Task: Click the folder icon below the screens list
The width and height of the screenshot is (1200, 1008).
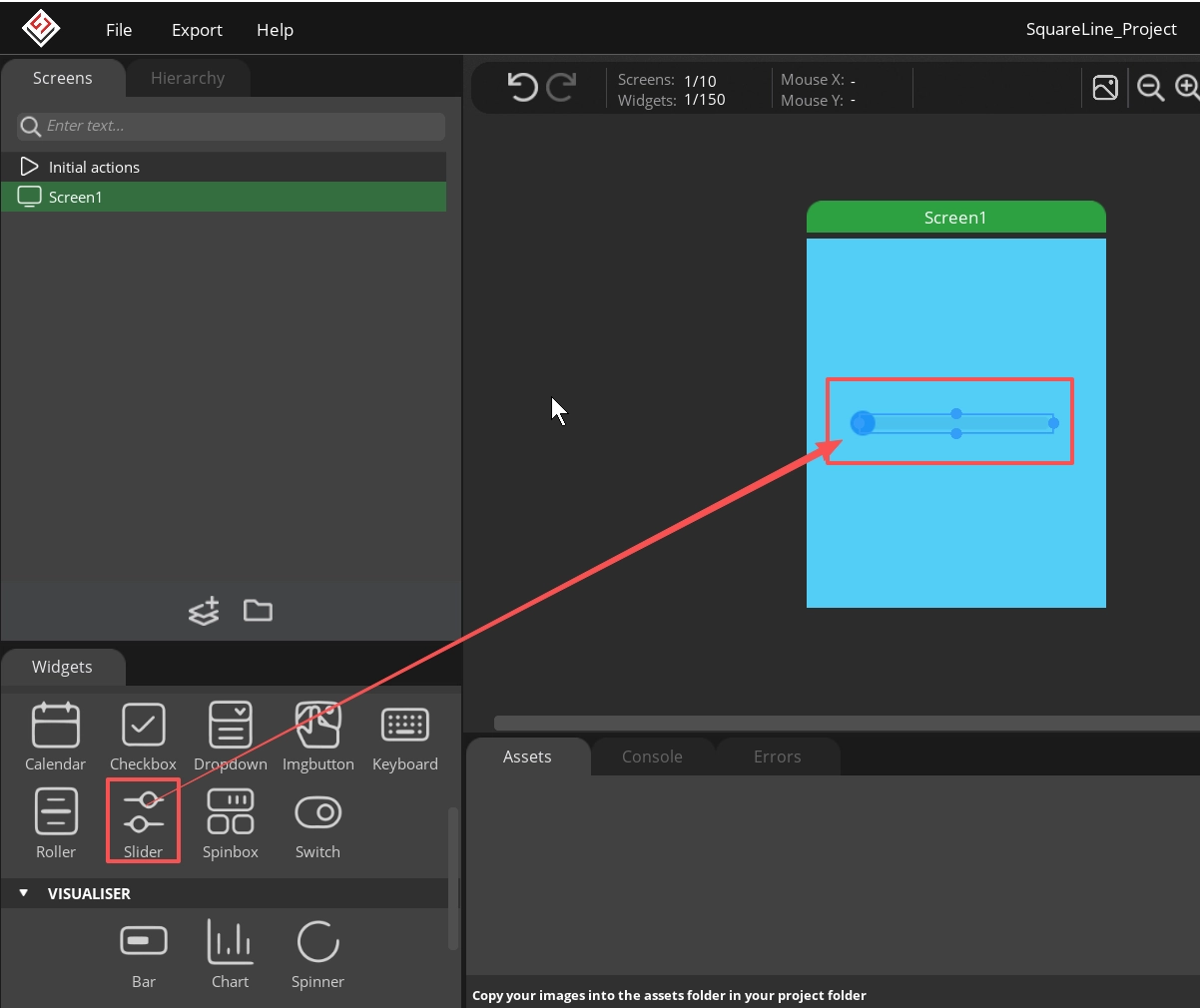Action: [258, 610]
